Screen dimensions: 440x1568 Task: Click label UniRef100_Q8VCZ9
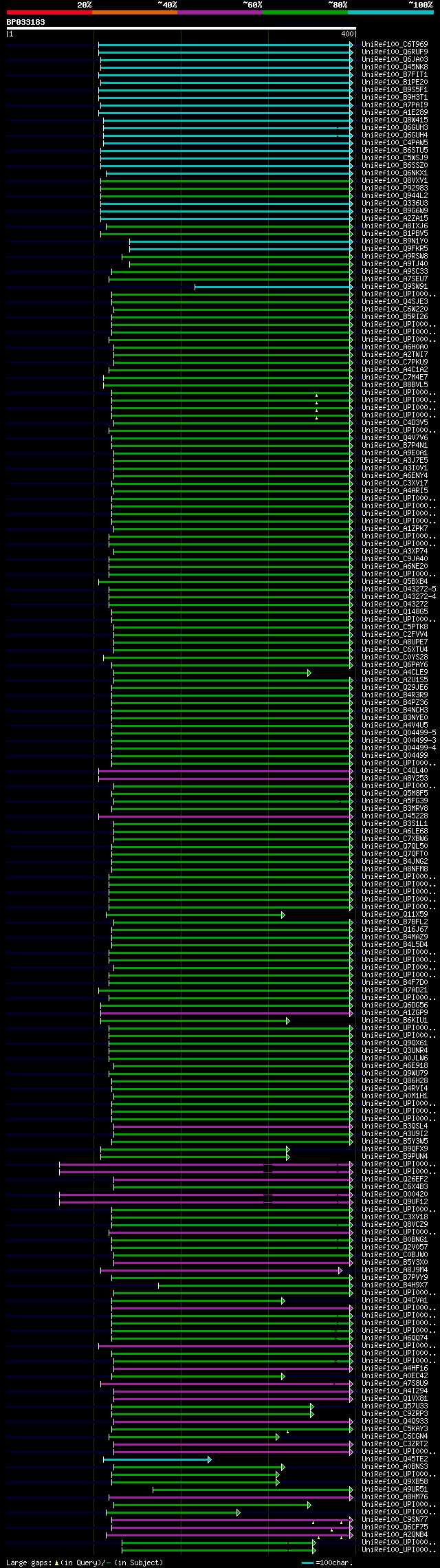pyautogui.click(x=395, y=1224)
